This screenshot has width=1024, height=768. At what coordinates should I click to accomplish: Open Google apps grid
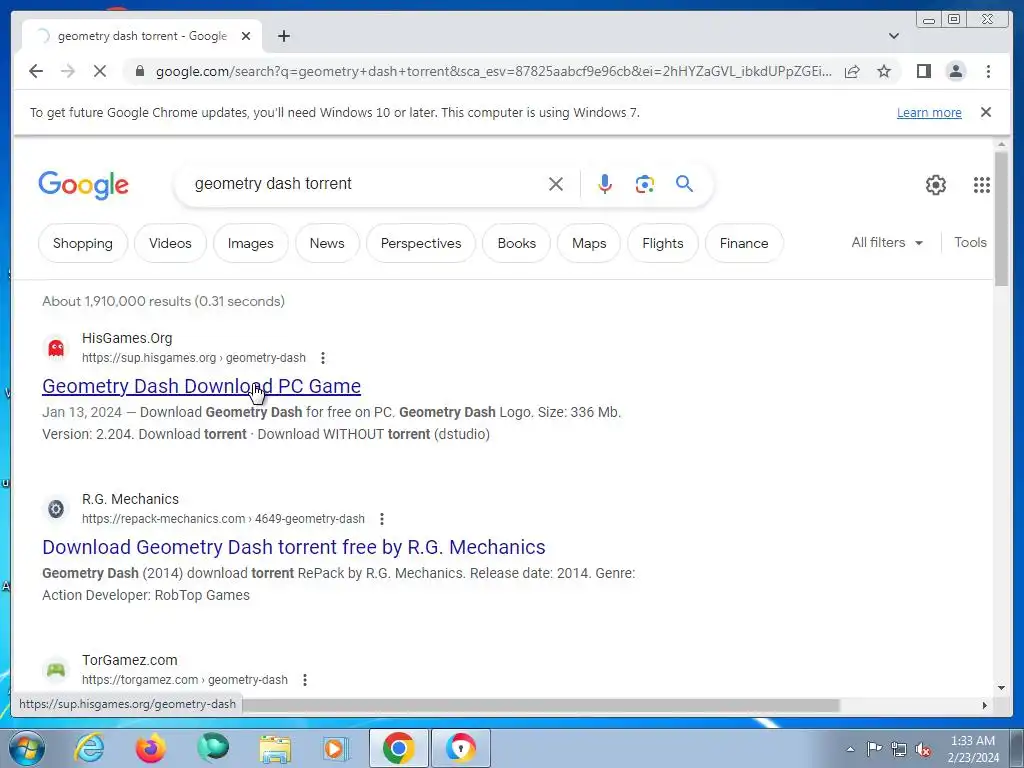[x=982, y=185]
